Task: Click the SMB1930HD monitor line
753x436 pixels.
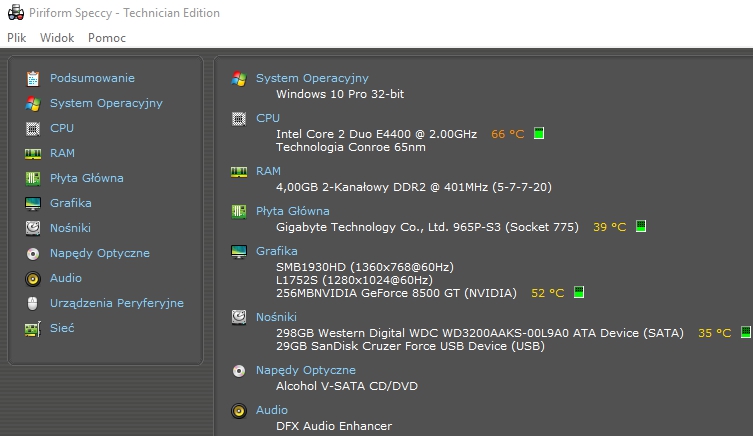Action: click(365, 267)
